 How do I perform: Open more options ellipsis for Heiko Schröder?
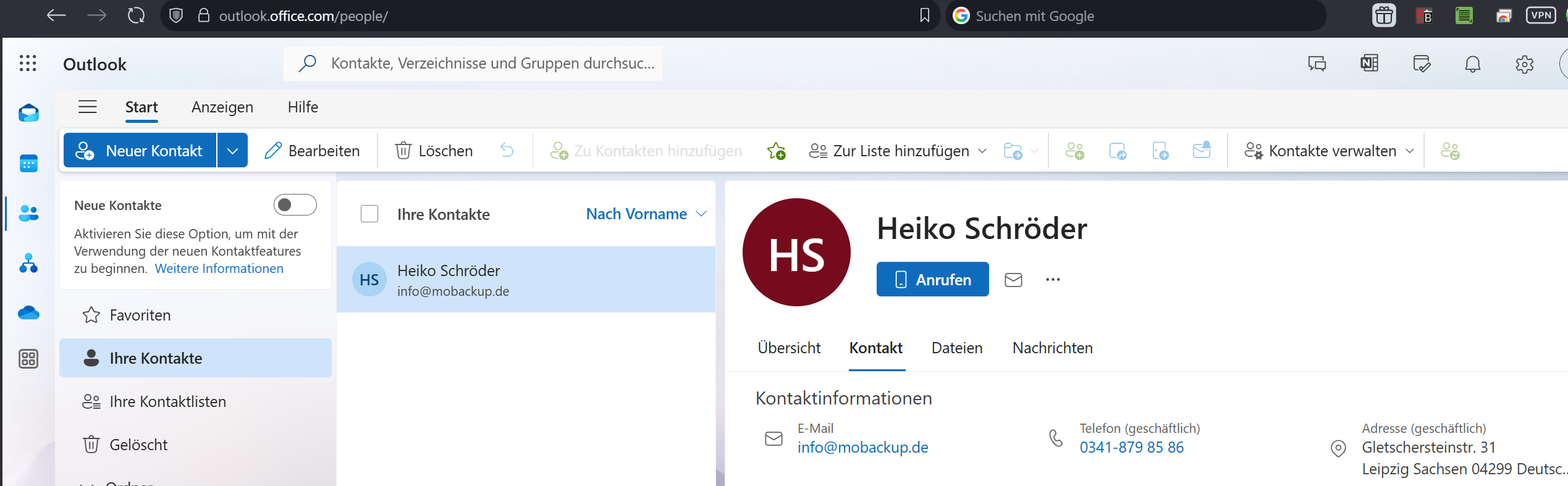pyautogui.click(x=1053, y=280)
